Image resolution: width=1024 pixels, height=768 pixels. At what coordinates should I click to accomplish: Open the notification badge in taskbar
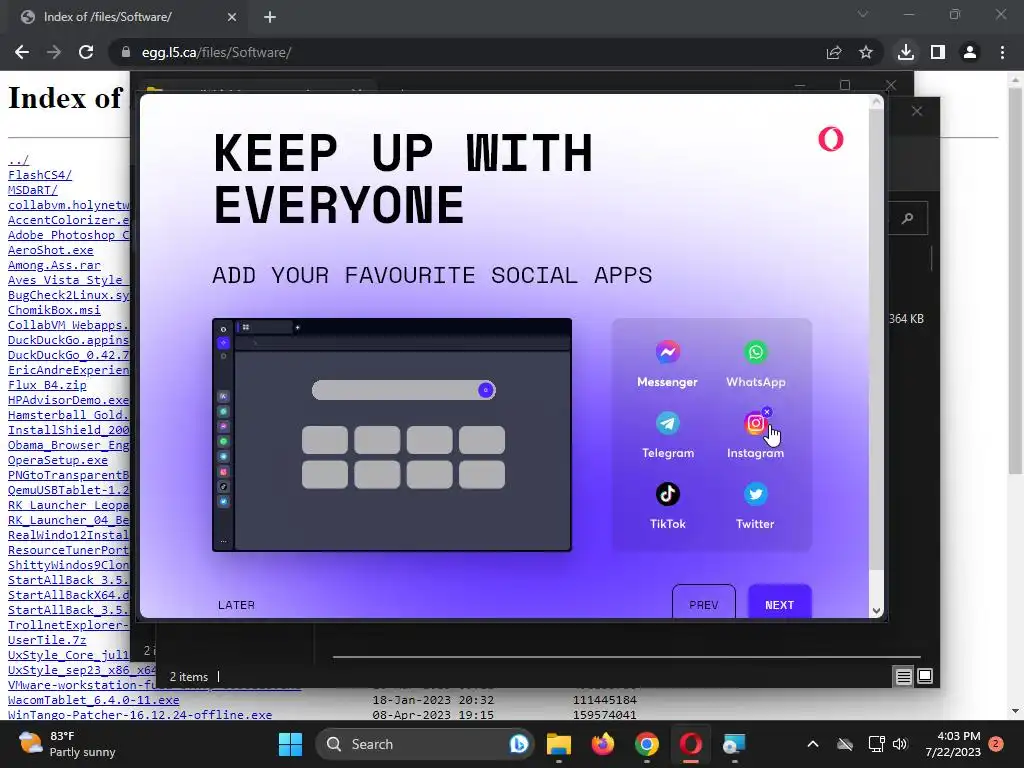997,743
